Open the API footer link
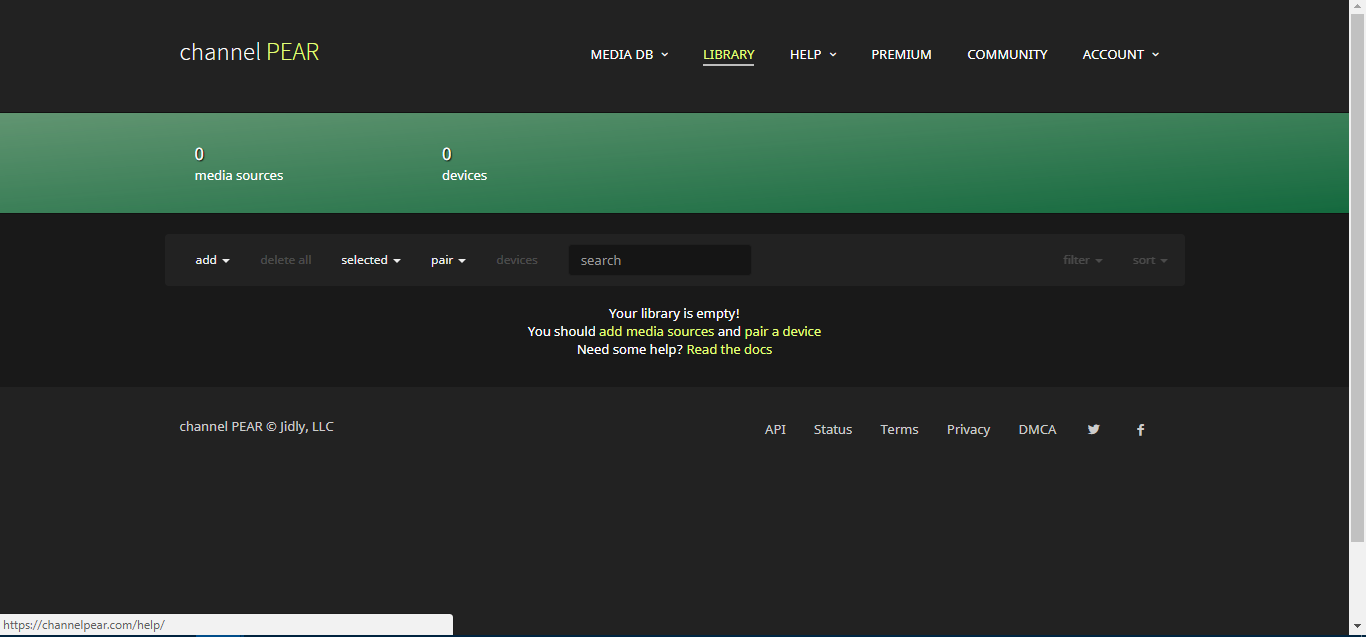The width and height of the screenshot is (1366, 637). click(775, 430)
